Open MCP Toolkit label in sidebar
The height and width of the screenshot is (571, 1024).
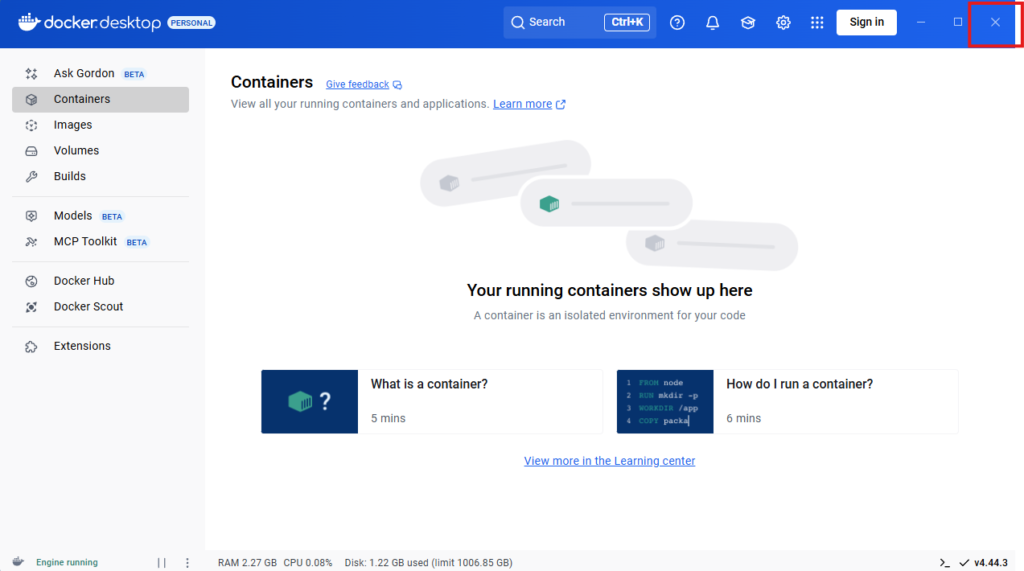[85, 242]
